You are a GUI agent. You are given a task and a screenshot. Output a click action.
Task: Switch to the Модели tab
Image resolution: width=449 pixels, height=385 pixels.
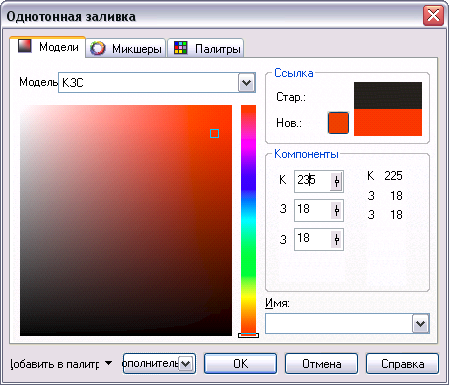tap(48, 47)
